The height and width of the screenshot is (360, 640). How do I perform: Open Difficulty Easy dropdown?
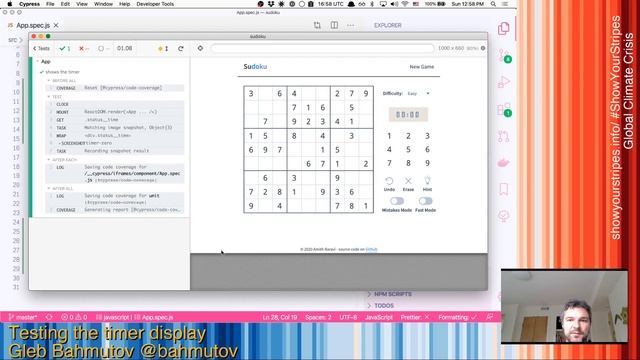tap(418, 93)
